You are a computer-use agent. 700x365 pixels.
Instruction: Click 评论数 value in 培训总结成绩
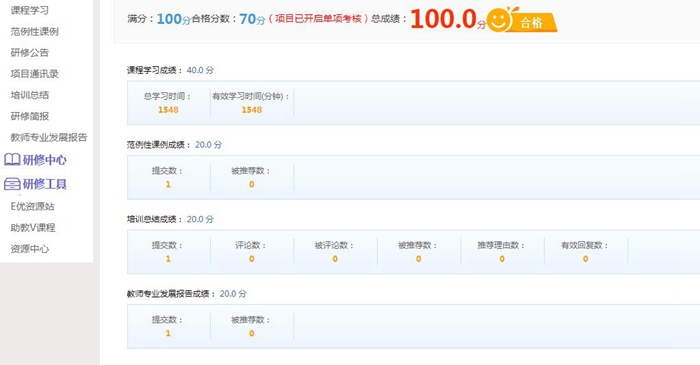pos(252,259)
